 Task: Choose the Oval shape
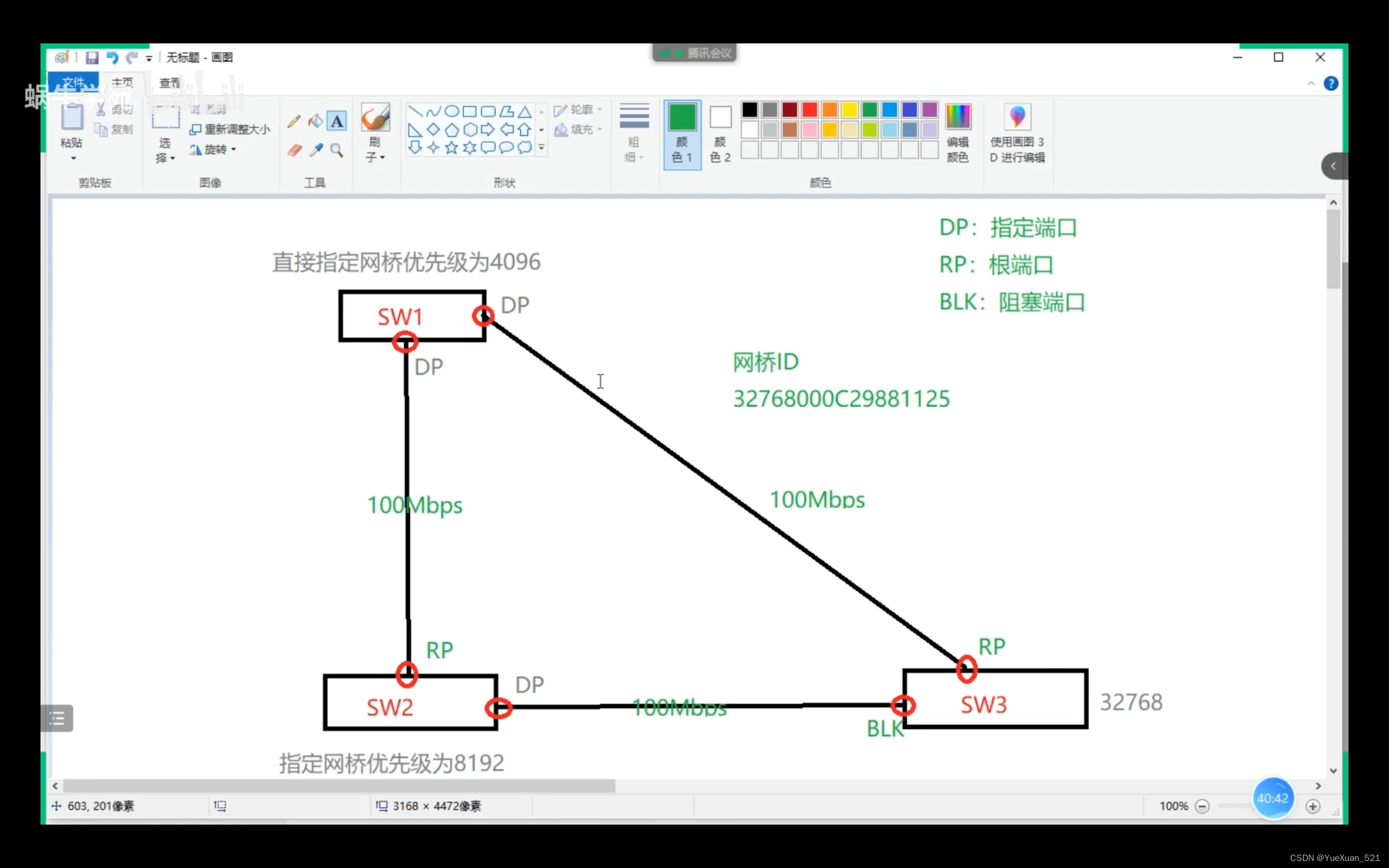[x=452, y=111]
